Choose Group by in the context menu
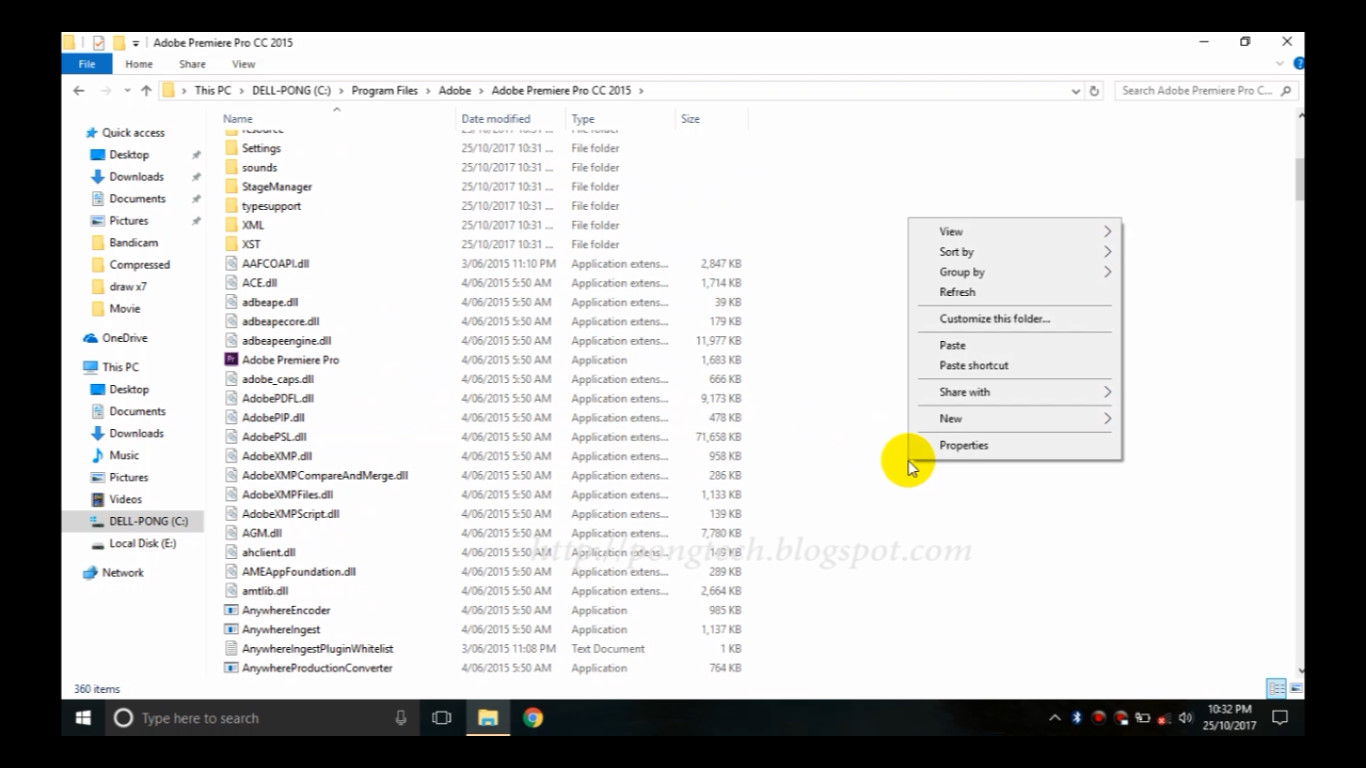Screen dimensions: 1366x768 (x=1015, y=272)
